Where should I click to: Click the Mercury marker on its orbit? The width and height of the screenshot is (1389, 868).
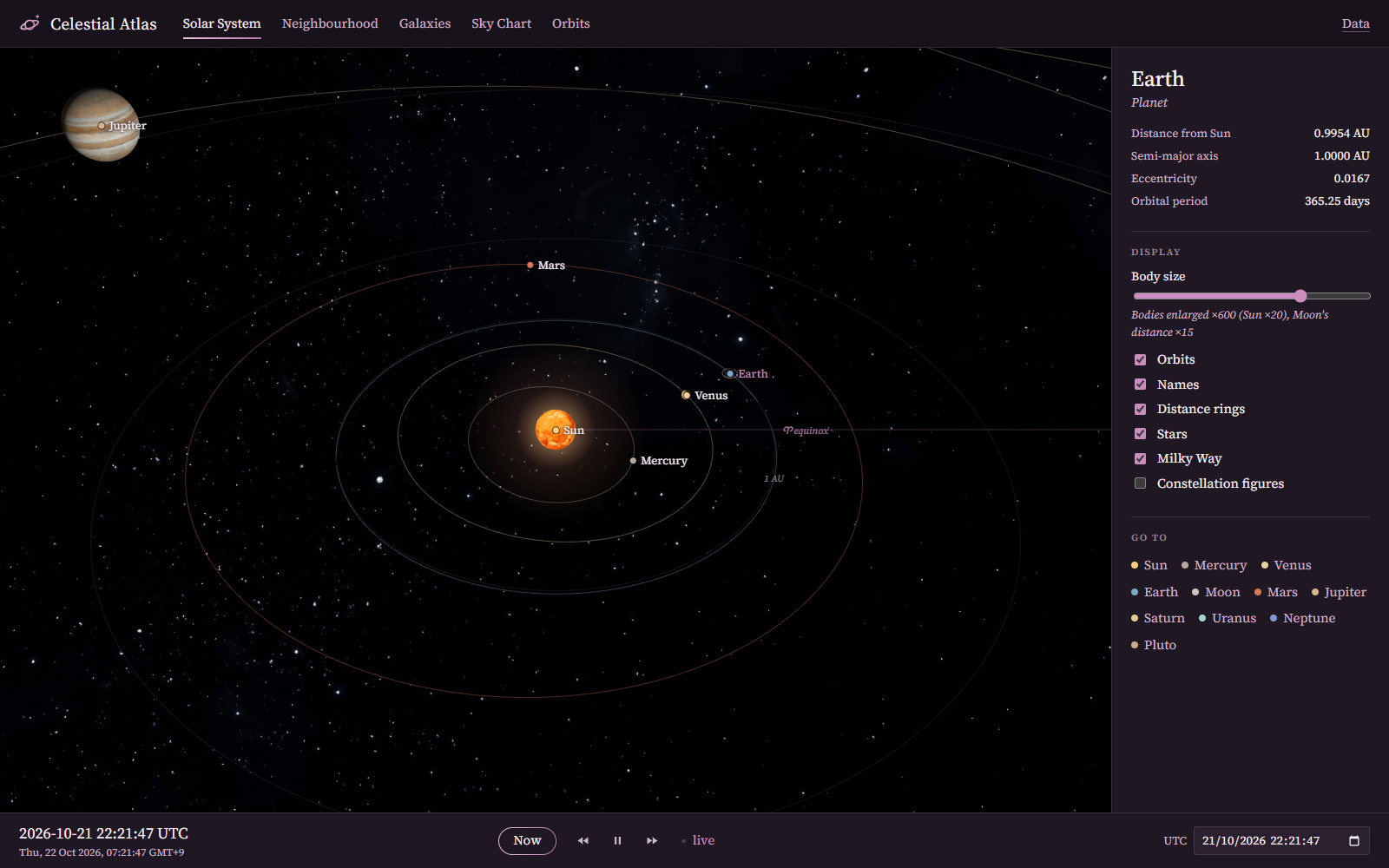[633, 460]
